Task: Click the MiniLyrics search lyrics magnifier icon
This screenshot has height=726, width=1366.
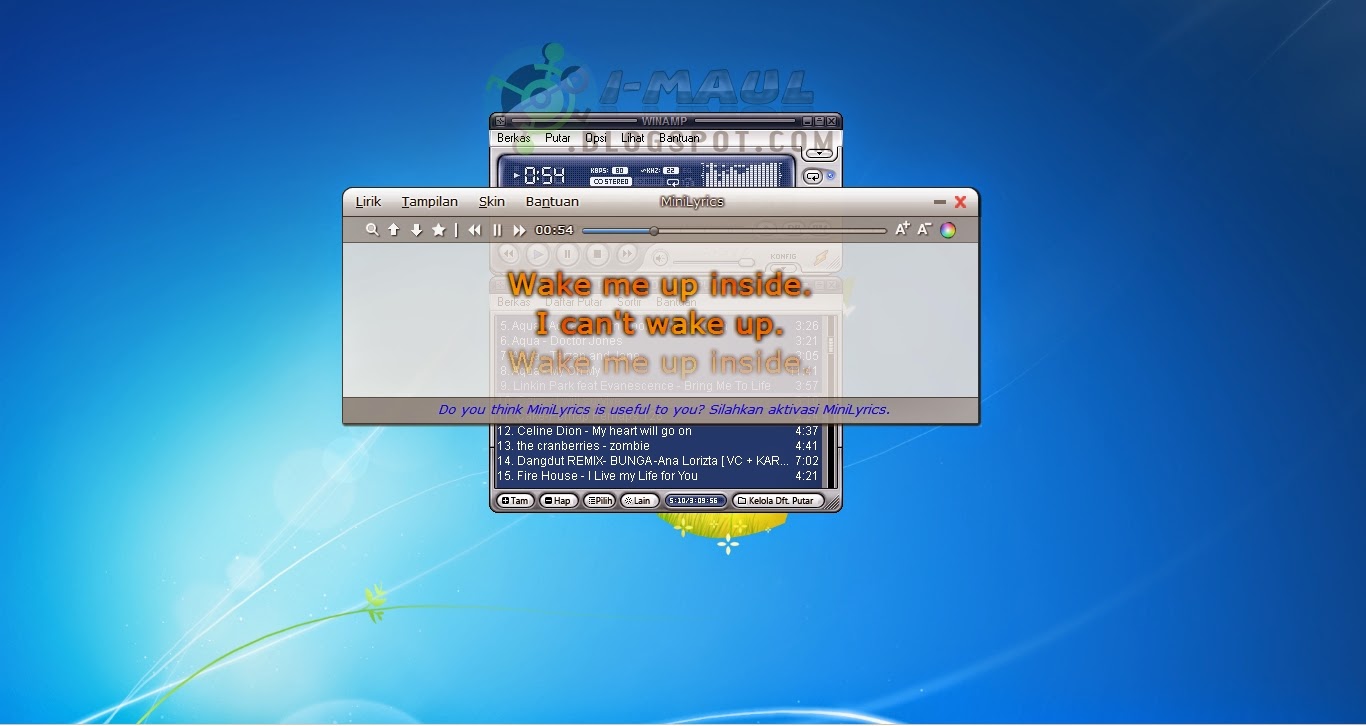Action: coord(372,230)
